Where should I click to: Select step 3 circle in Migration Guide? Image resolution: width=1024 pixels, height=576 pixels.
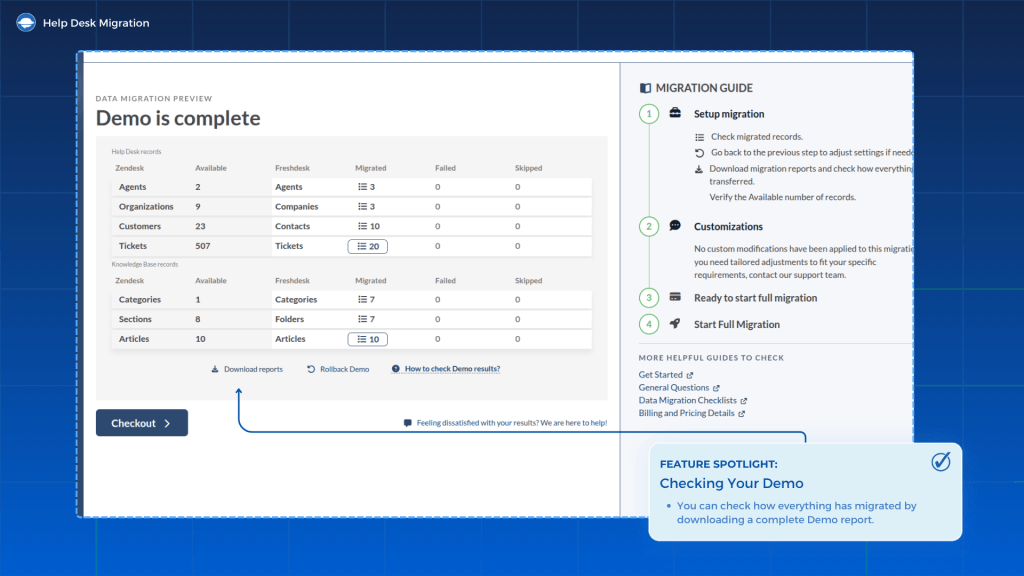(648, 298)
